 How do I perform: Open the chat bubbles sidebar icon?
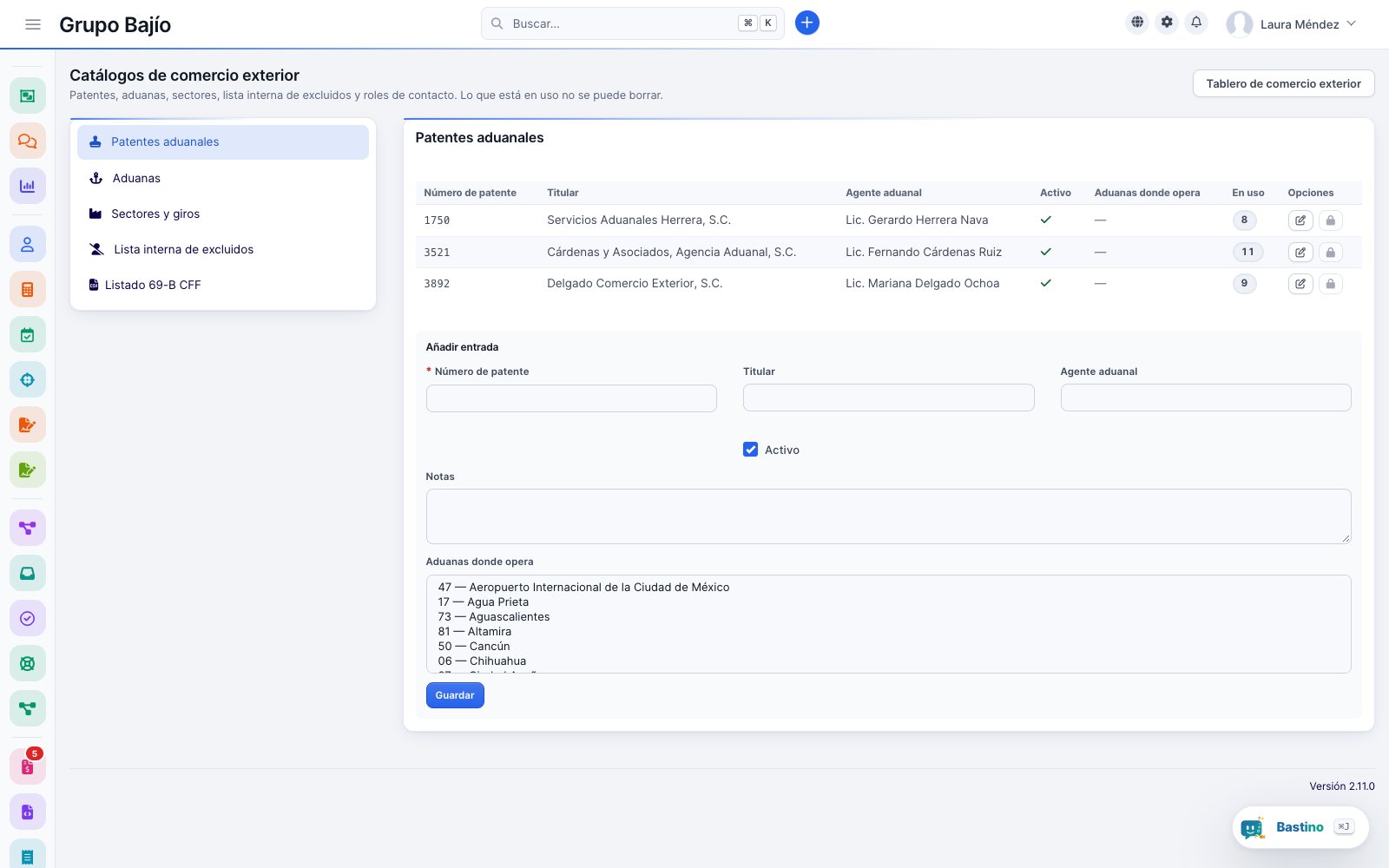pos(28,141)
